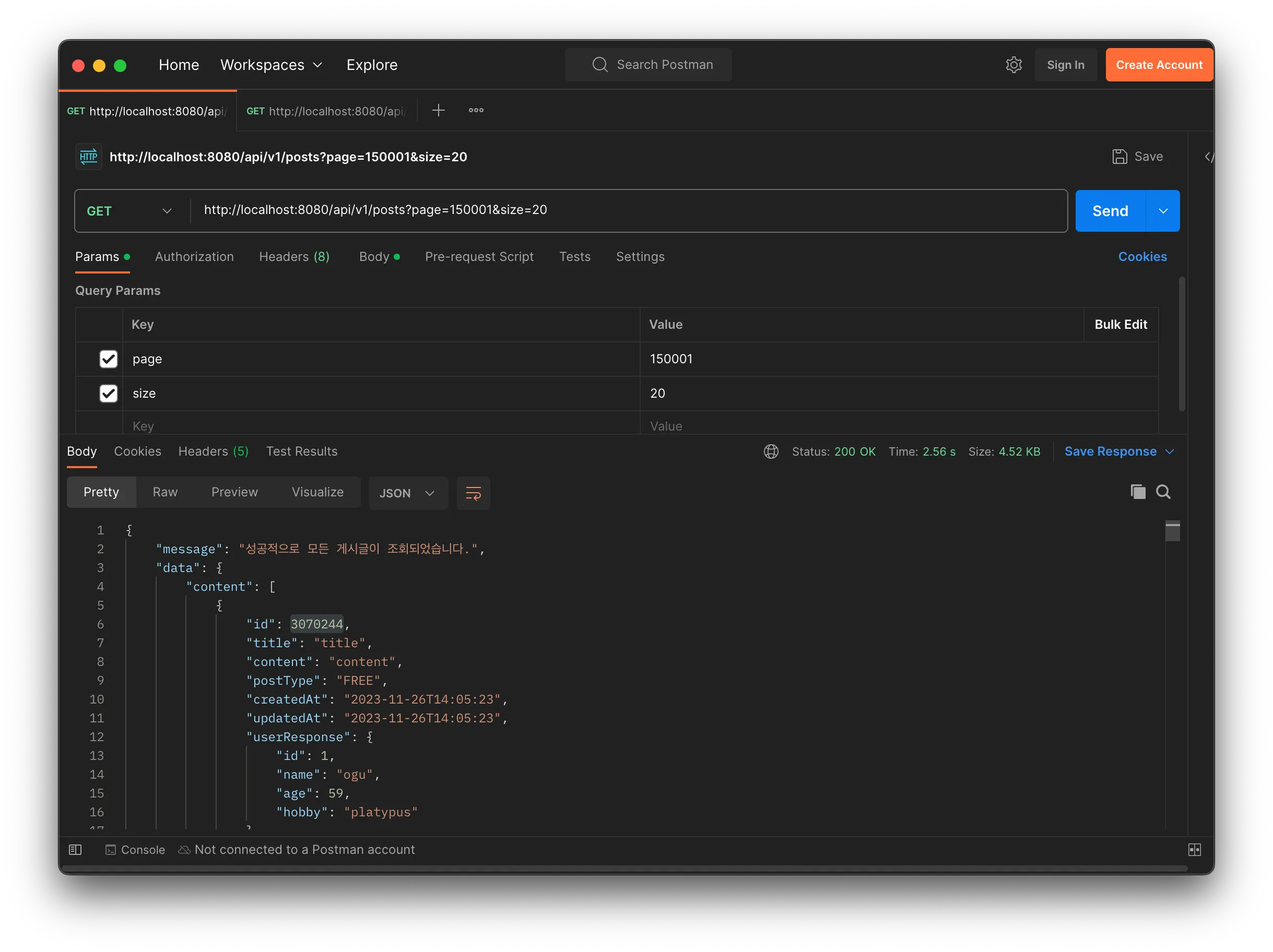Click the search response magnifier icon
The image size is (1273, 952).
tap(1163, 492)
